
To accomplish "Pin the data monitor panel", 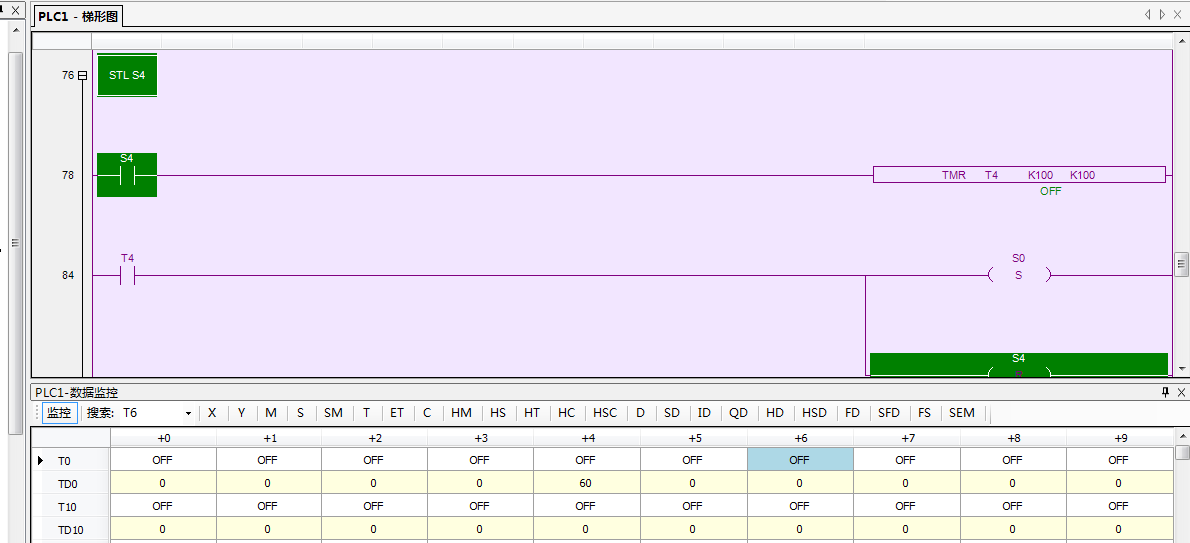I will click(x=1165, y=393).
